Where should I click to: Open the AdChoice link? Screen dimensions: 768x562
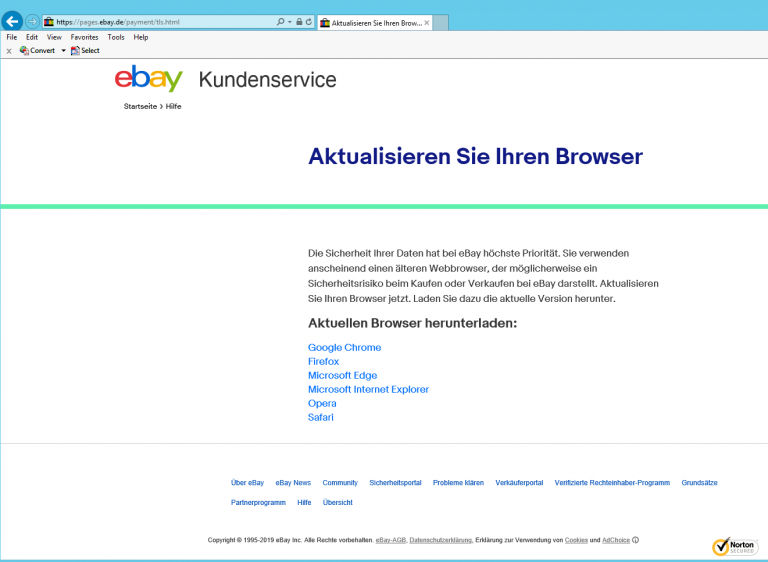coord(616,540)
